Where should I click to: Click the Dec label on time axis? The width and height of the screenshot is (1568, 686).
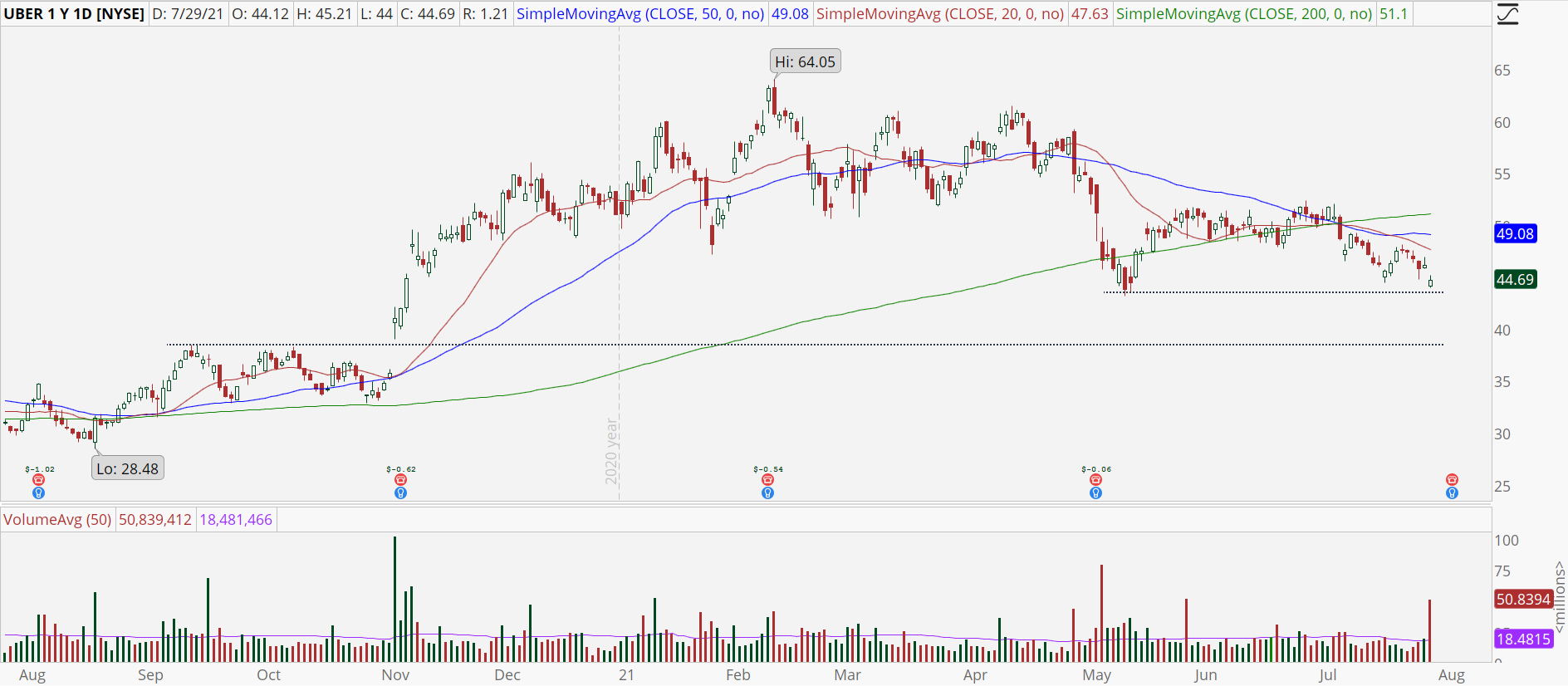(x=507, y=675)
